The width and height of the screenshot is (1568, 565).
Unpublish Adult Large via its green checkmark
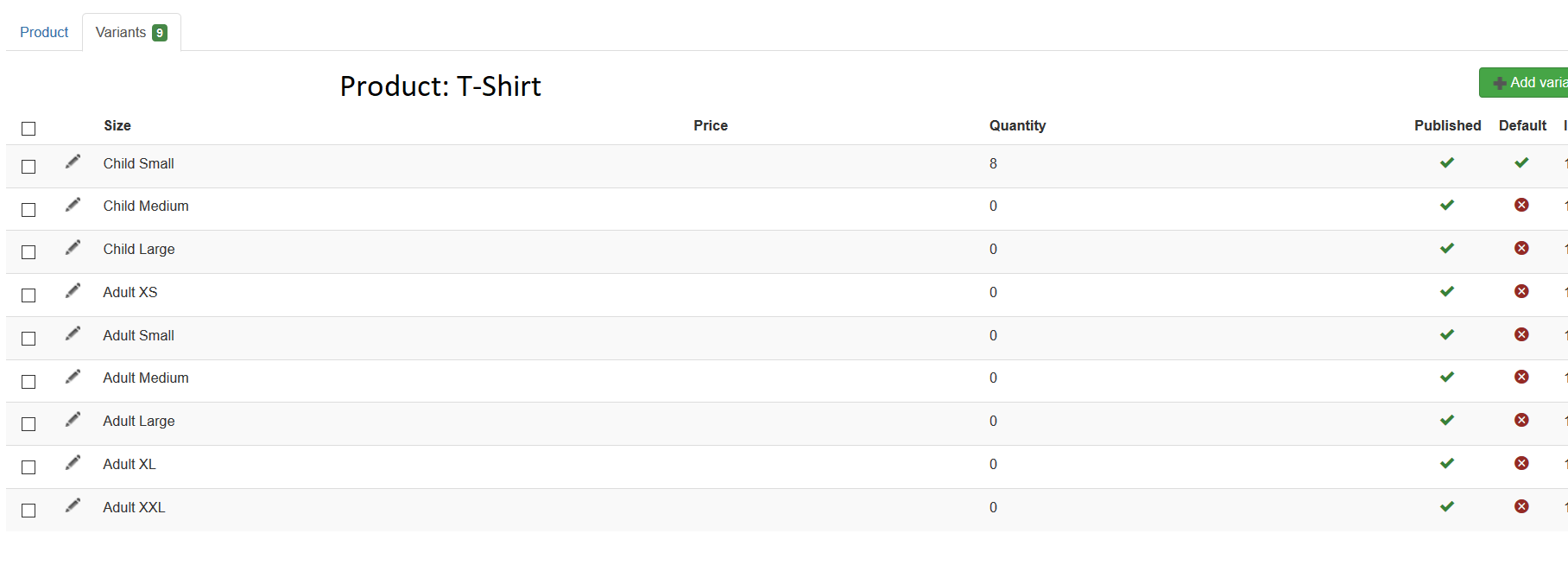point(1447,421)
